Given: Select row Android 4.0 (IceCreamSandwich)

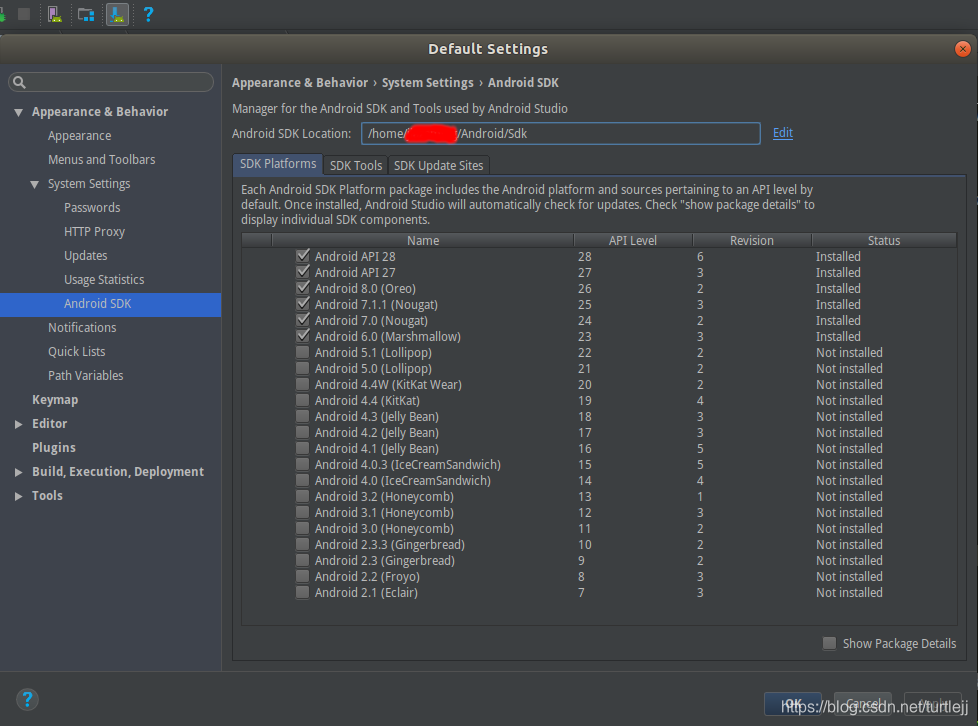Looking at the screenshot, I should pos(599,480).
